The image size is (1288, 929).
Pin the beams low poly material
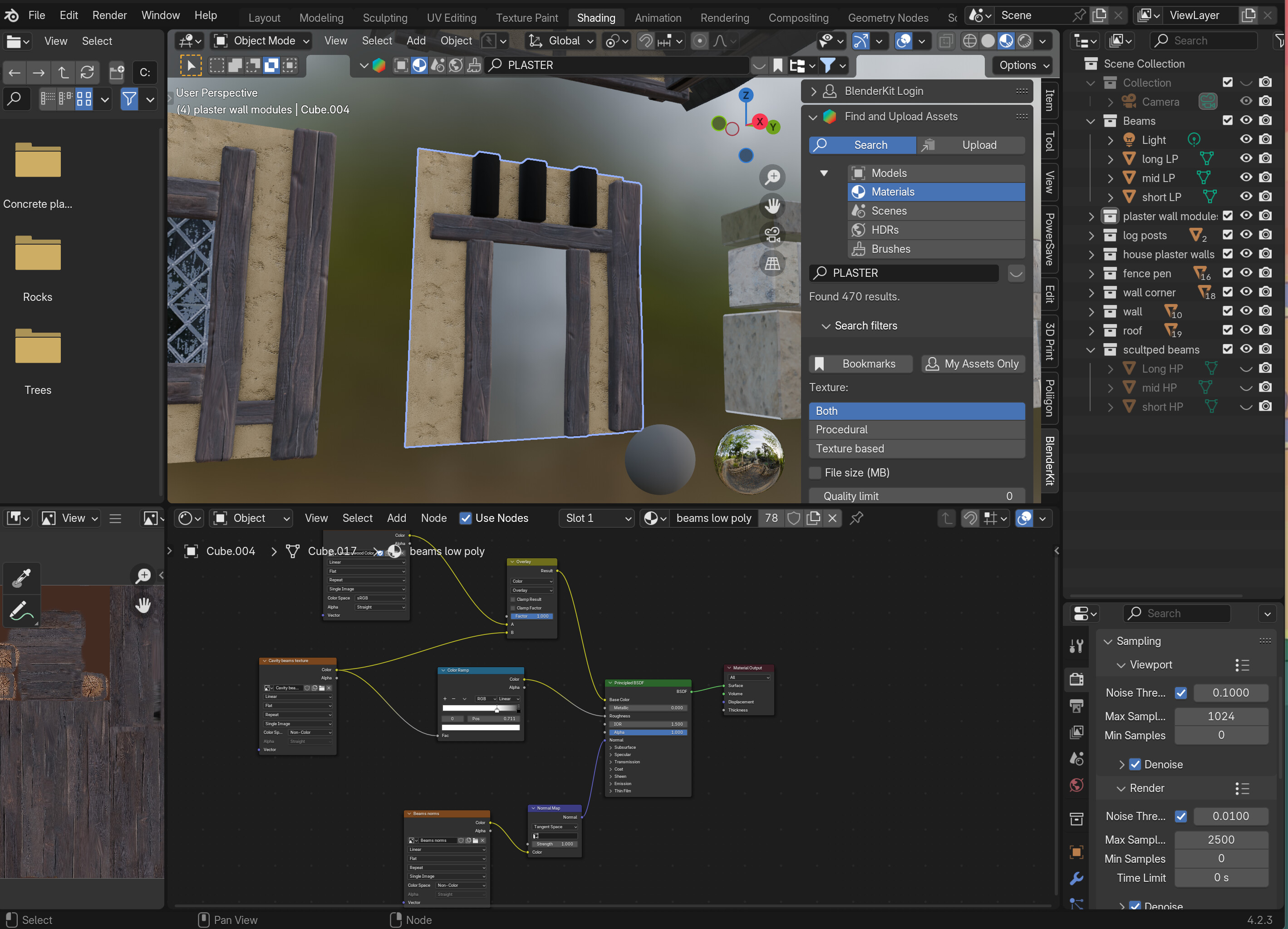[x=856, y=518]
